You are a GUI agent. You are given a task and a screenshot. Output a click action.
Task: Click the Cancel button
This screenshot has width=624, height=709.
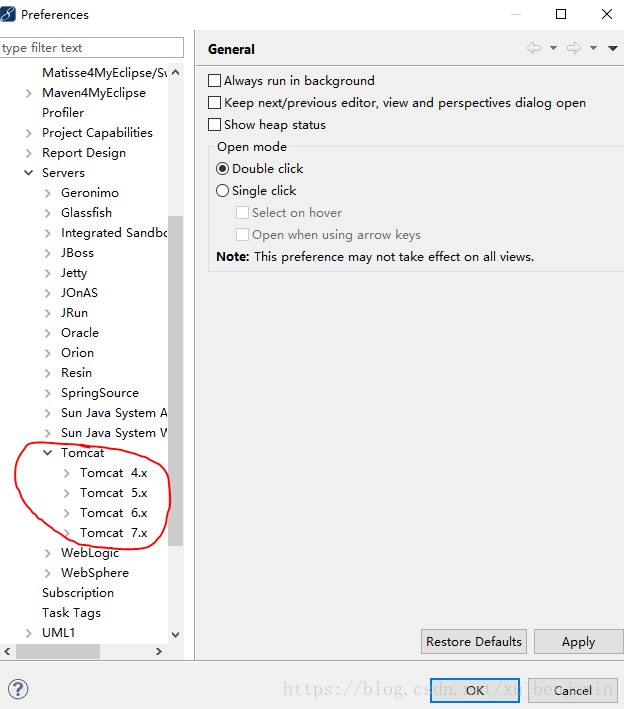coord(572,690)
